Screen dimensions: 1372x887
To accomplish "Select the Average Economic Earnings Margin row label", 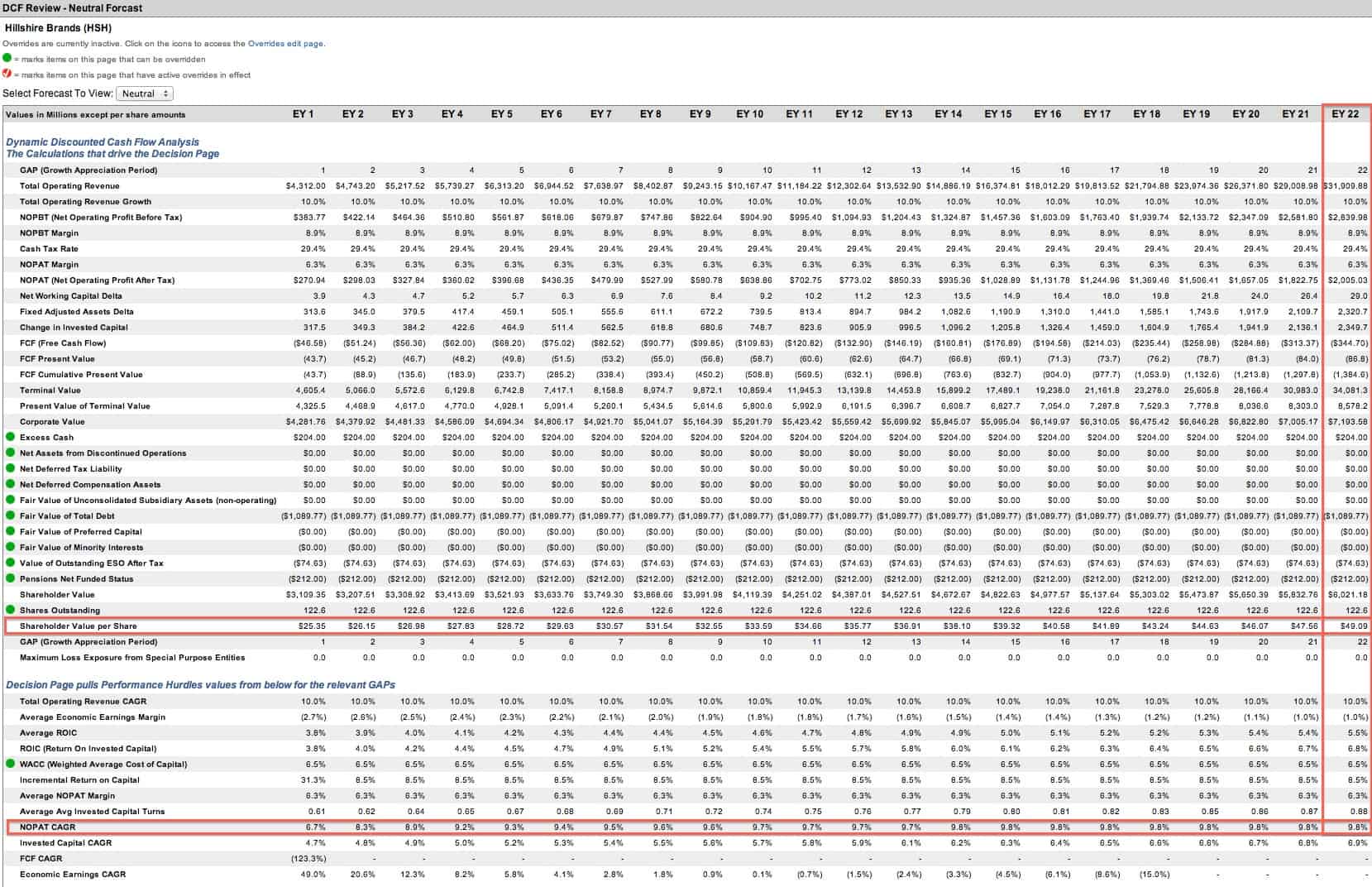I will 93,717.
